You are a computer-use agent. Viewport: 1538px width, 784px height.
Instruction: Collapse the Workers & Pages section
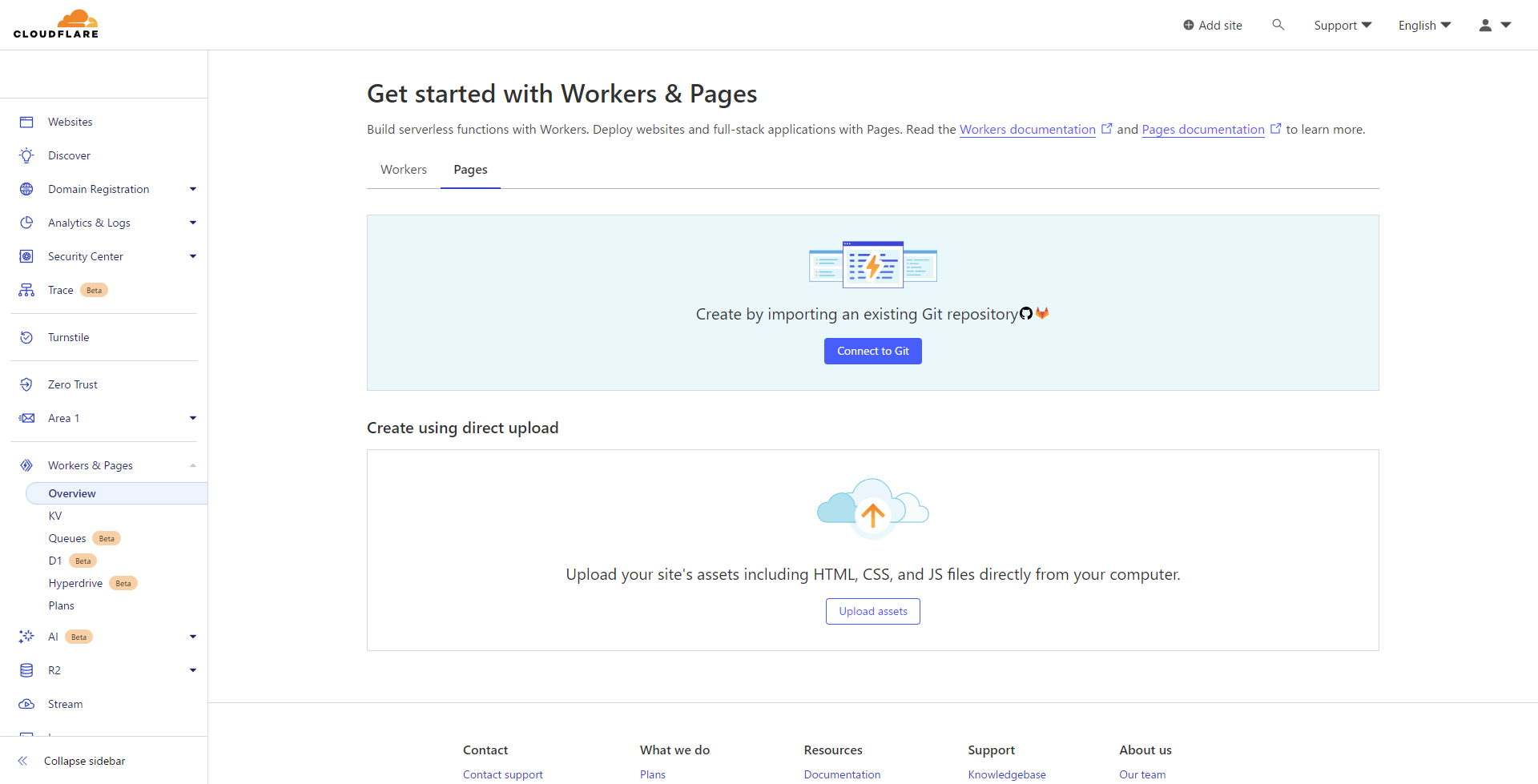click(192, 464)
